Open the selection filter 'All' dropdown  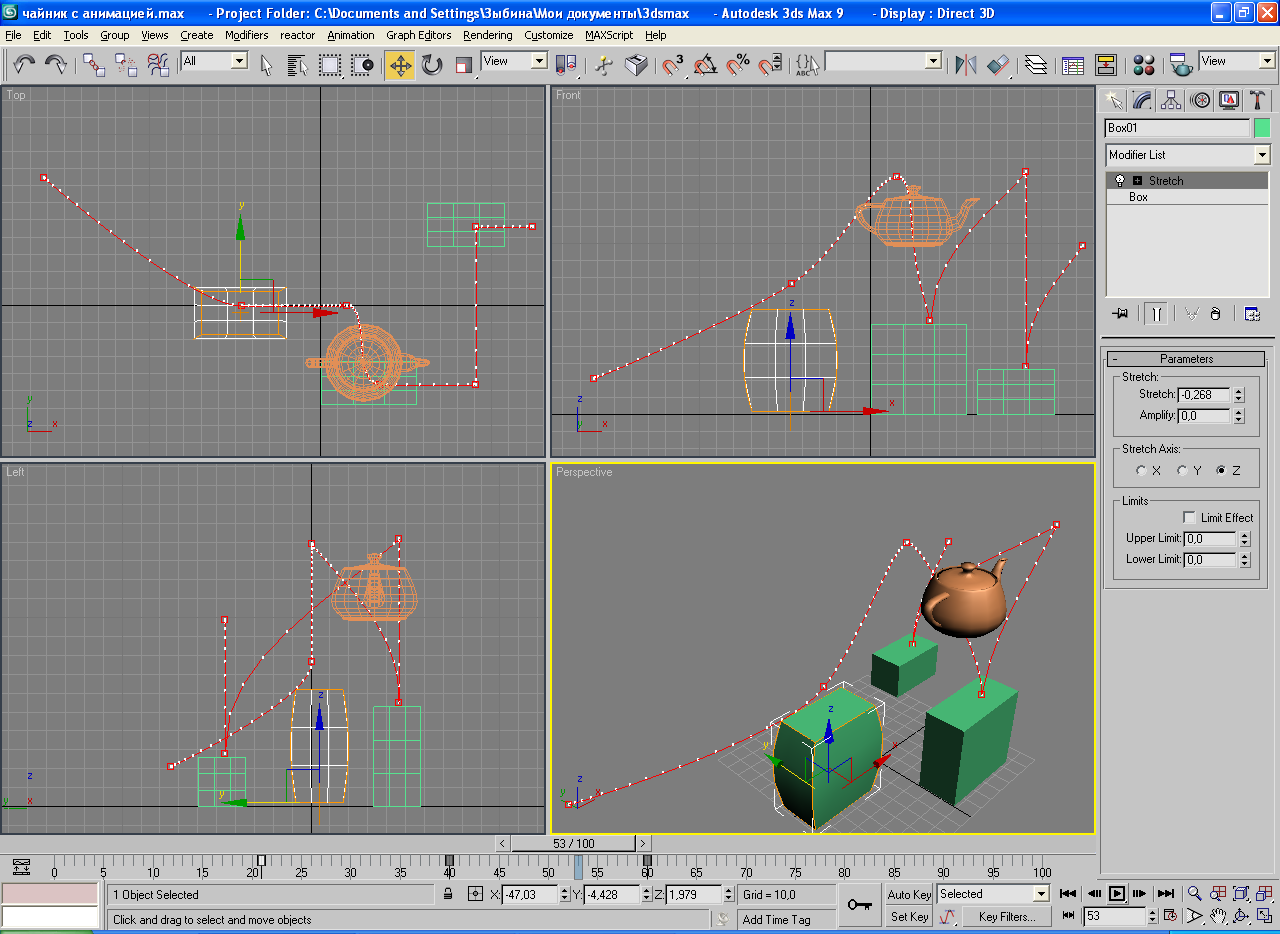[x=239, y=61]
